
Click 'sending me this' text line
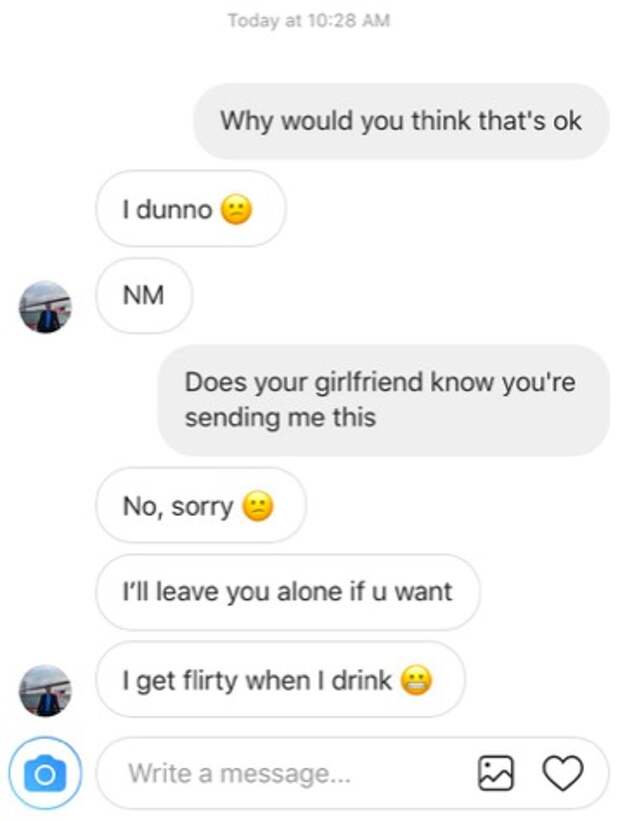(280, 418)
